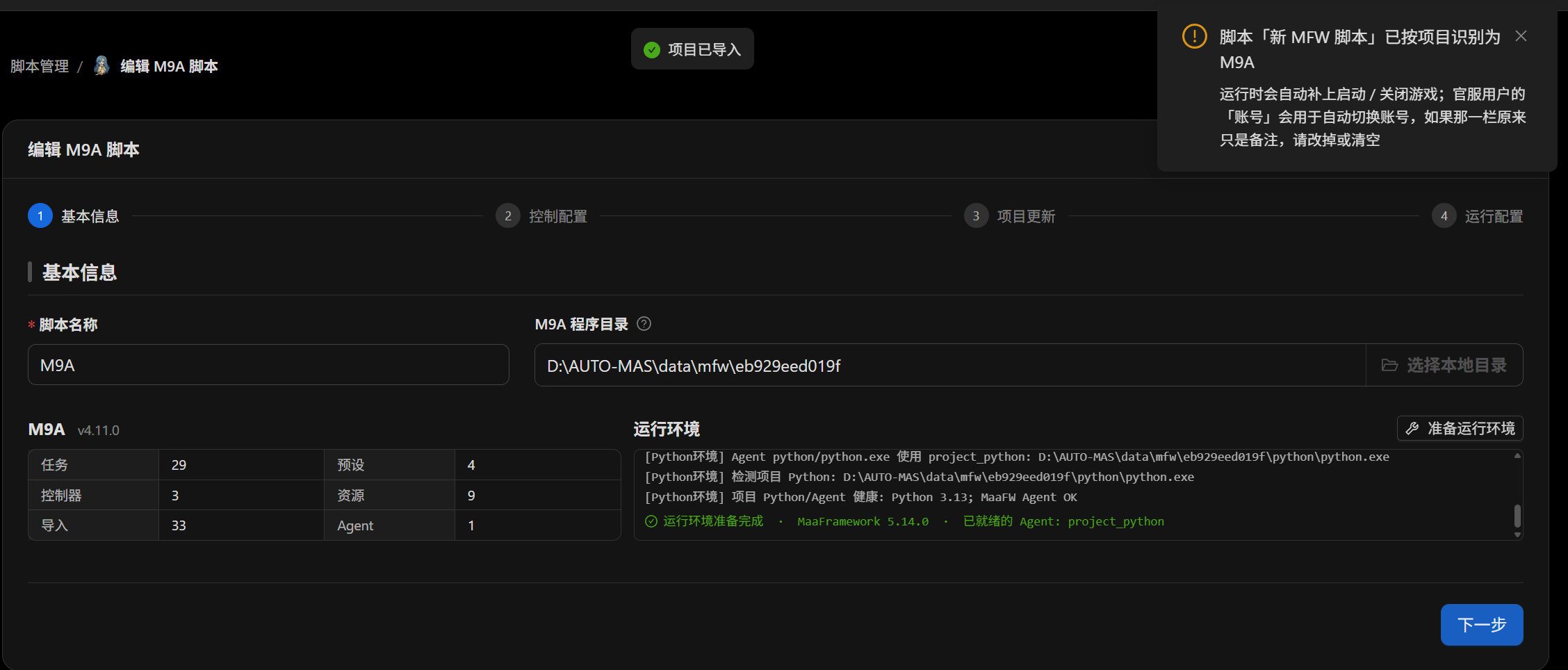This screenshot has height=670, width=1568.
Task: Close the M9A script recognition notification
Action: click(1521, 36)
